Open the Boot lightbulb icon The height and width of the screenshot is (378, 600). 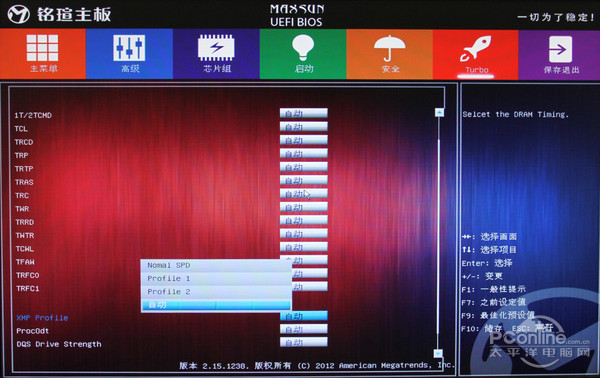pyautogui.click(x=303, y=47)
